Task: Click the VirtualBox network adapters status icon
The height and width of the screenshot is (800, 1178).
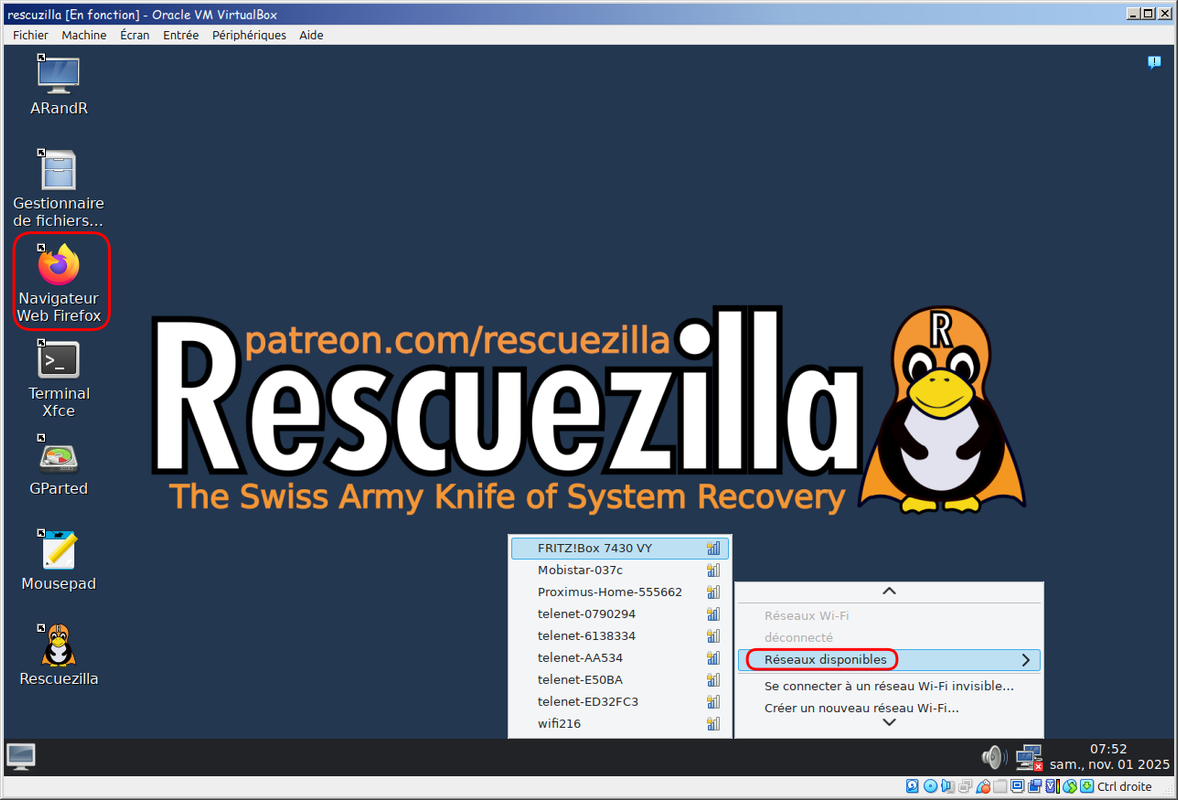Action: [x=965, y=786]
